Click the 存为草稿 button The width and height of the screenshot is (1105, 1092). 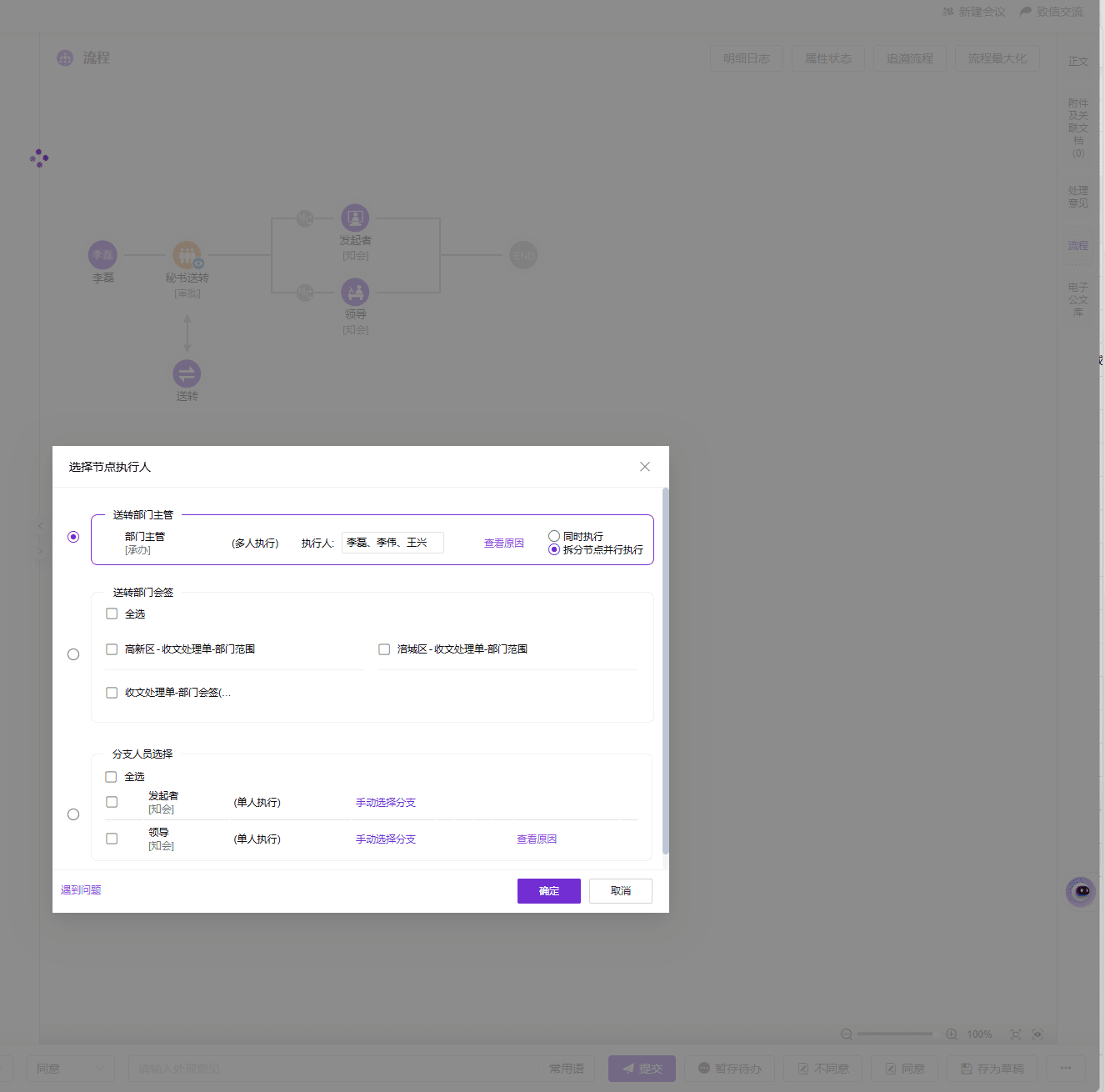(x=992, y=1069)
